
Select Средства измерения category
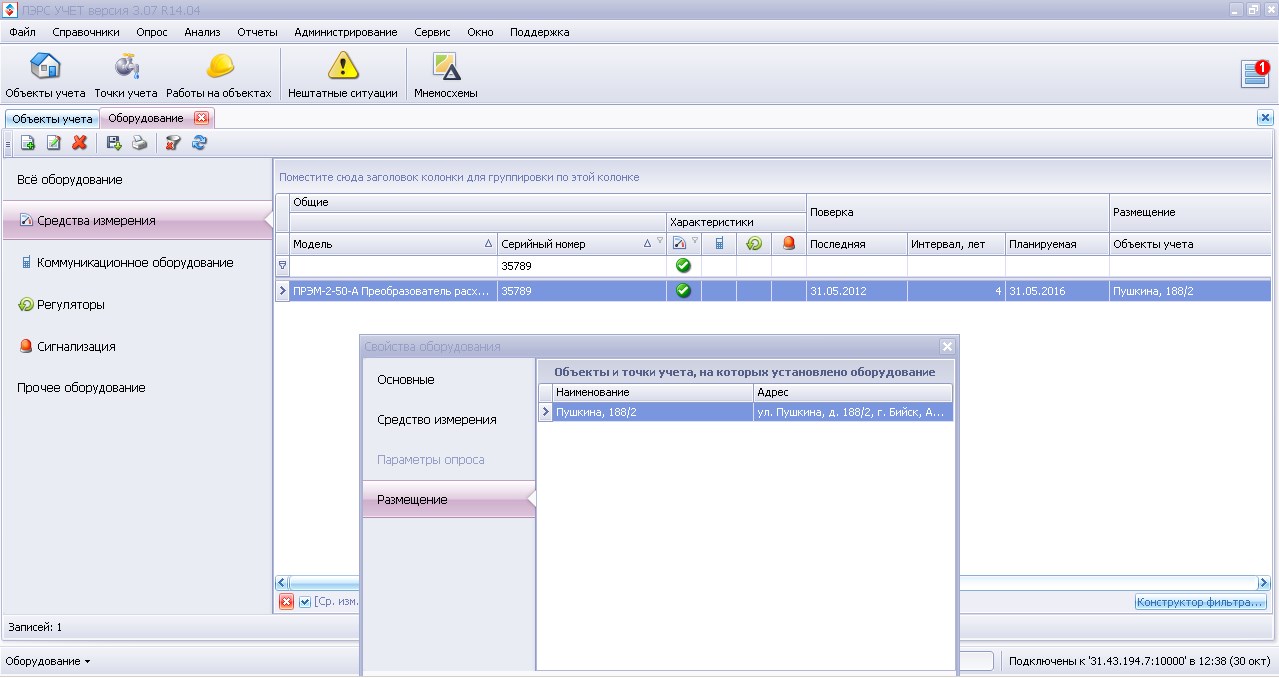pos(137,221)
